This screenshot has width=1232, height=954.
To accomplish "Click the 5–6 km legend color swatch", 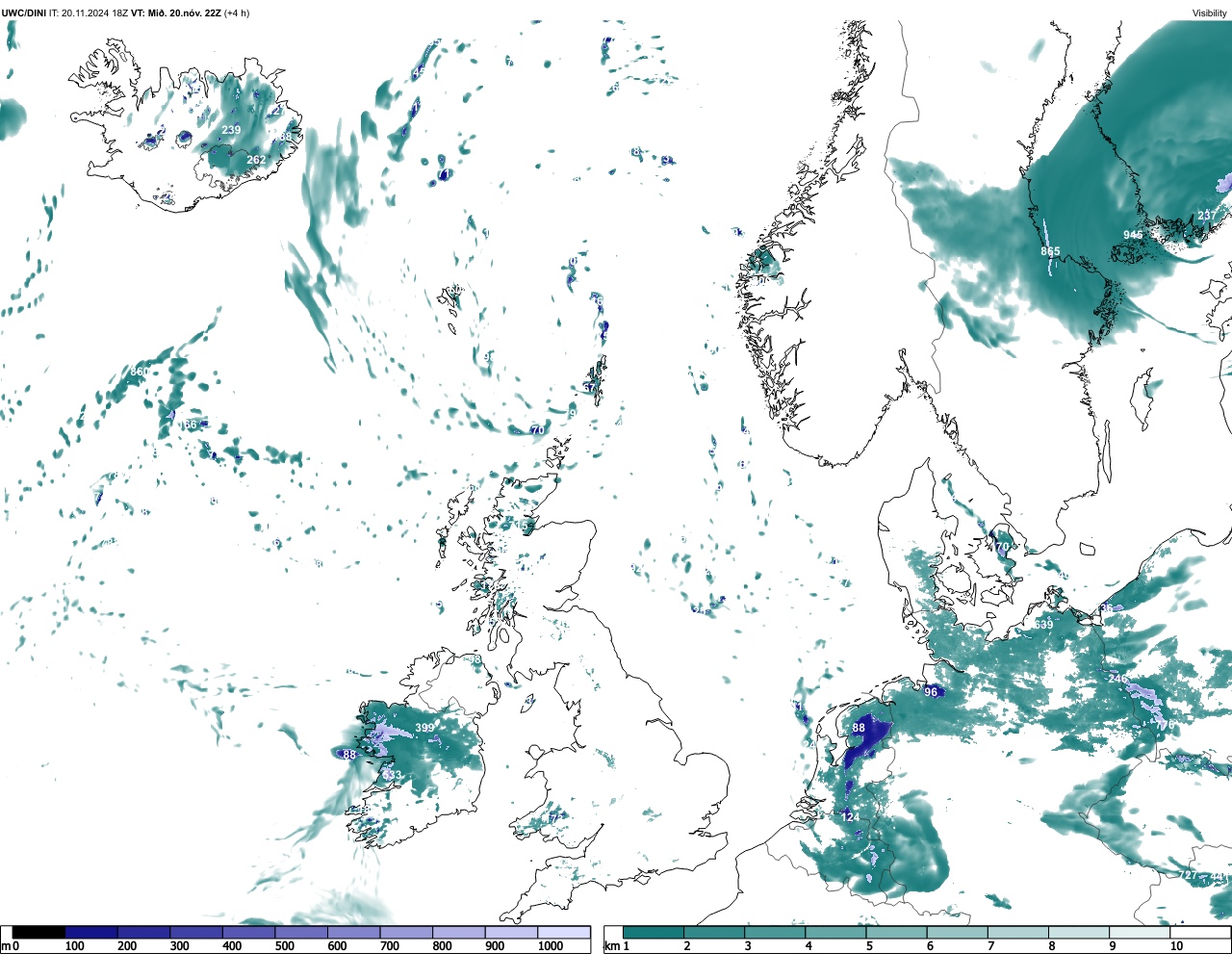I will click(x=897, y=933).
